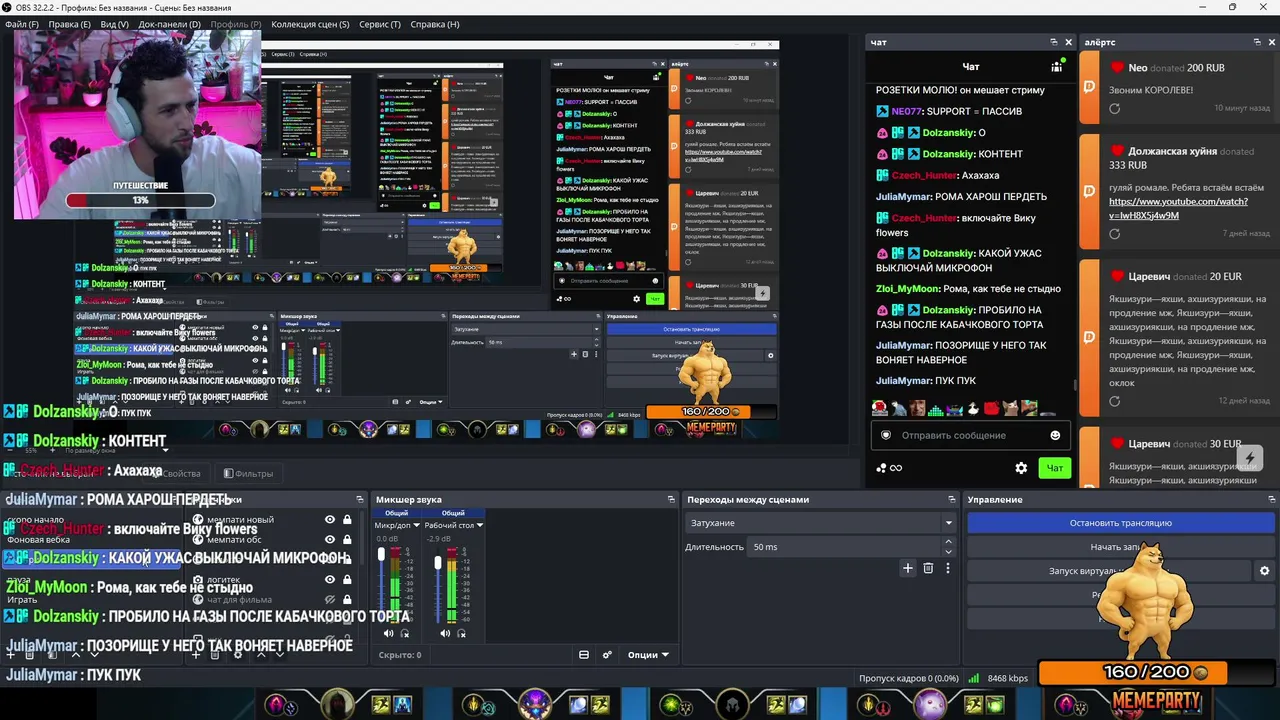Open the Коллекция сцен (S) menu
1280x720 pixels.
310,24
